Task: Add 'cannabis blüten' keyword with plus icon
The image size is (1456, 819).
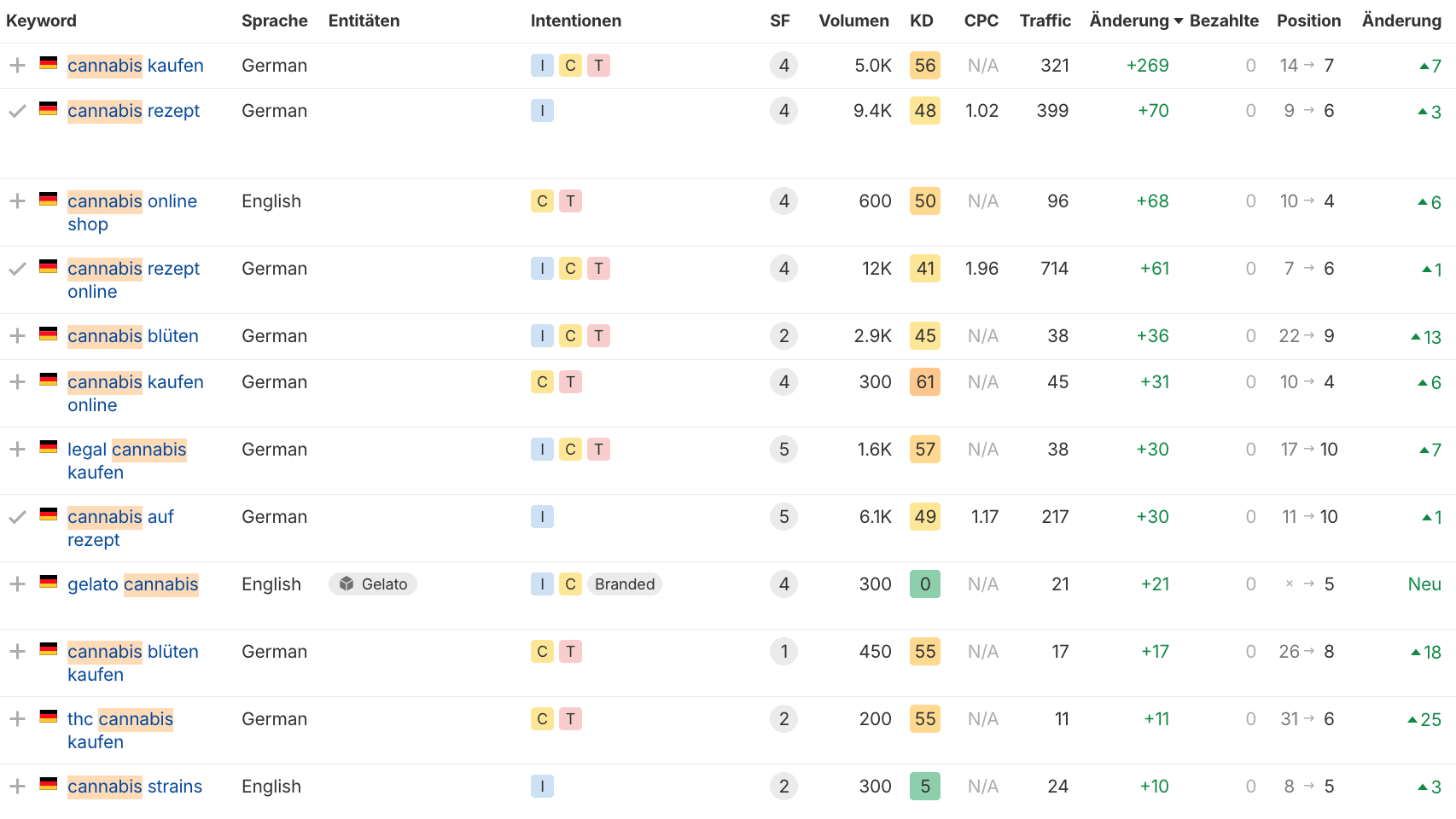Action: 17,336
